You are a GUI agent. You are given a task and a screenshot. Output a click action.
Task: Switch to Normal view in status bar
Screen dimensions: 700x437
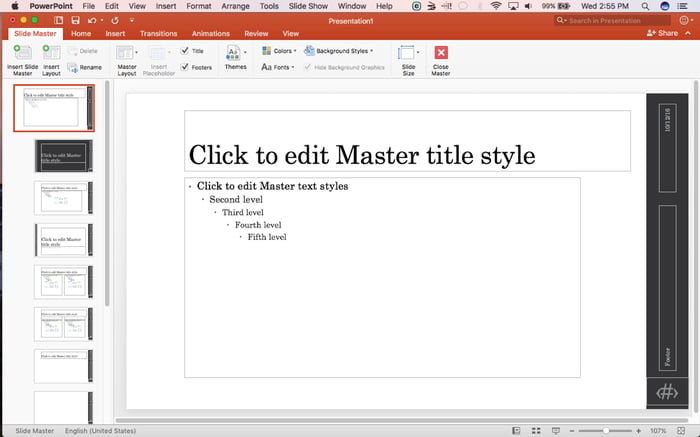click(x=516, y=431)
